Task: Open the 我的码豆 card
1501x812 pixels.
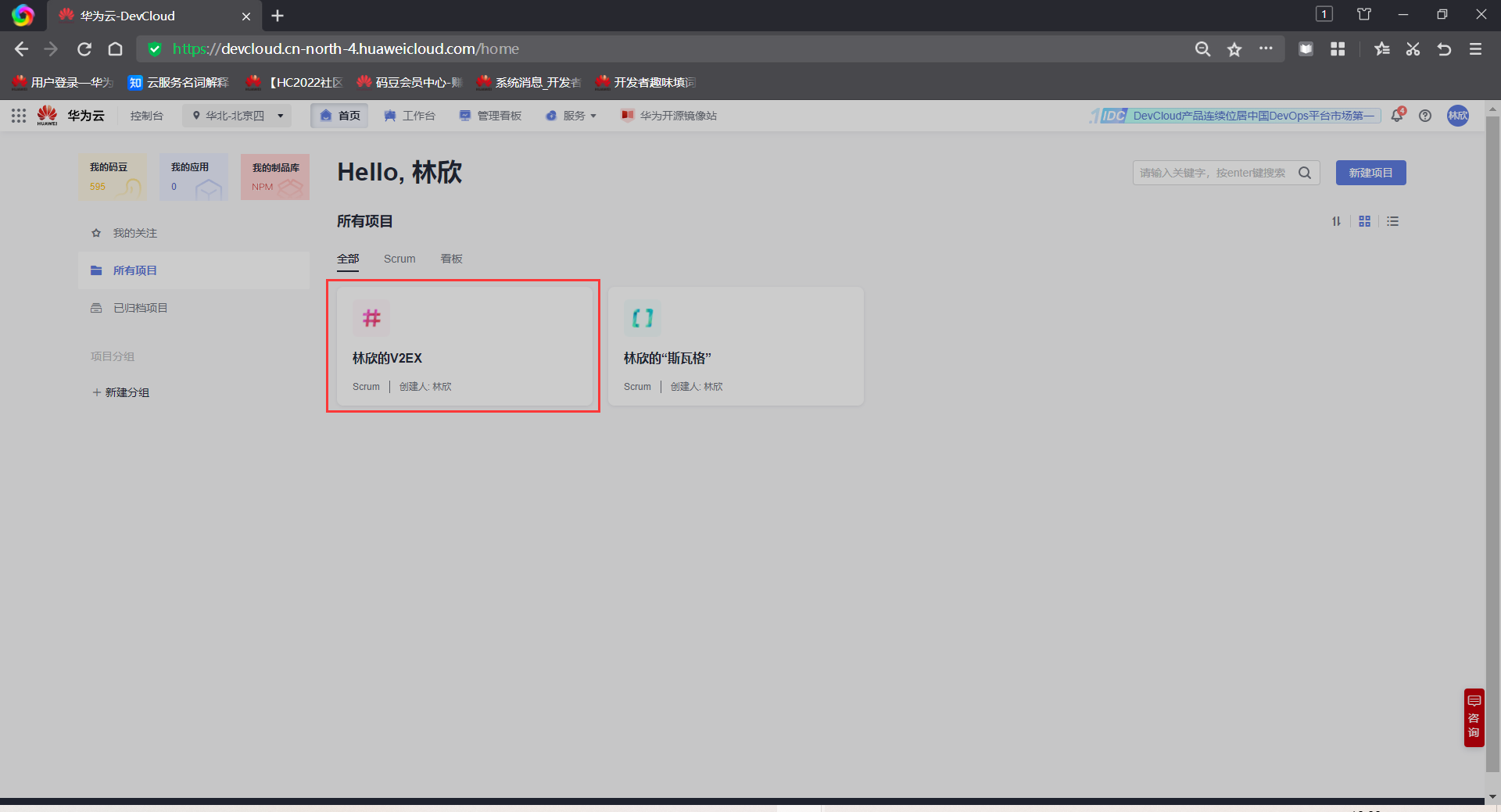Action: pos(113,177)
